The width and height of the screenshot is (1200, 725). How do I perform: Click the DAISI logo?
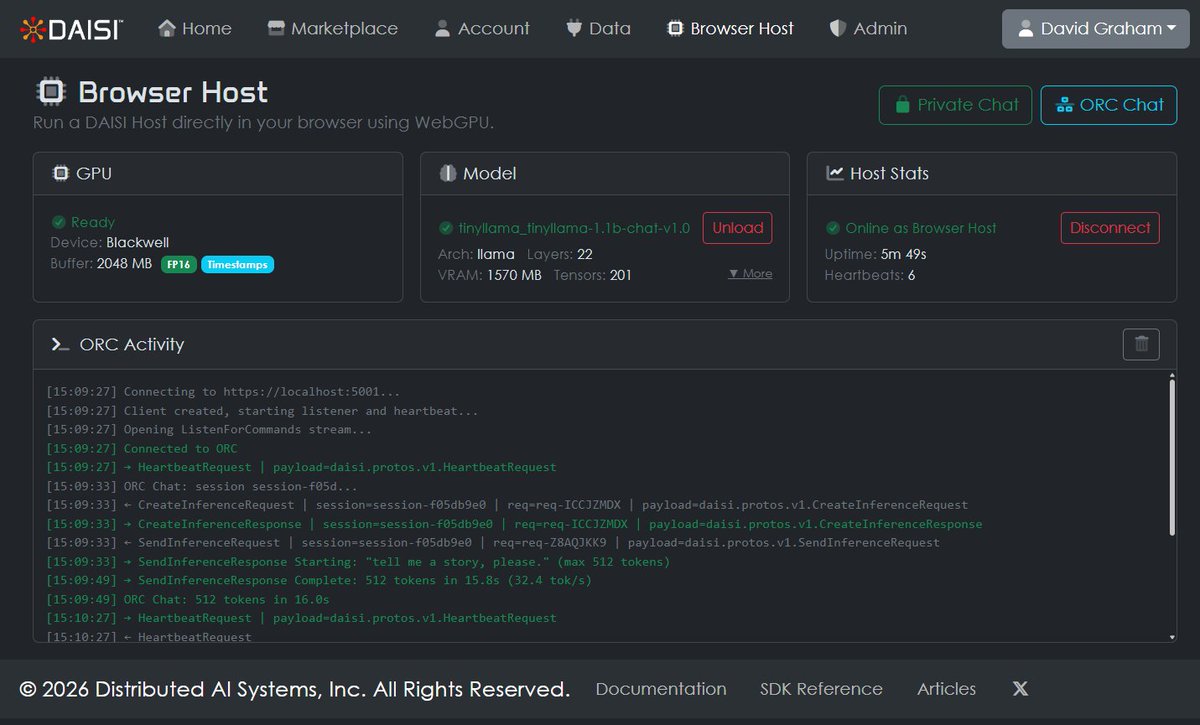click(x=70, y=29)
